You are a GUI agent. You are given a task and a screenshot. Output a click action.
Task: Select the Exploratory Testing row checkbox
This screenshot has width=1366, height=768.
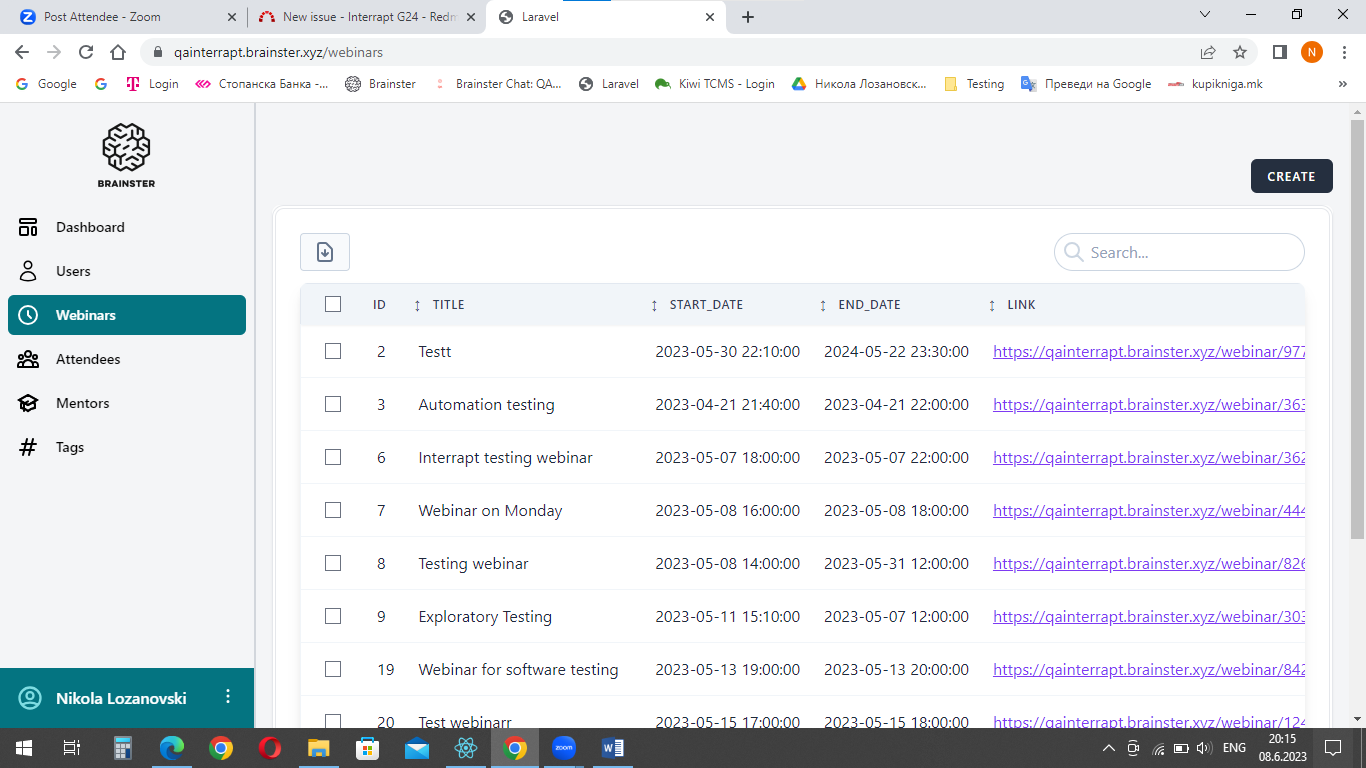(x=333, y=616)
